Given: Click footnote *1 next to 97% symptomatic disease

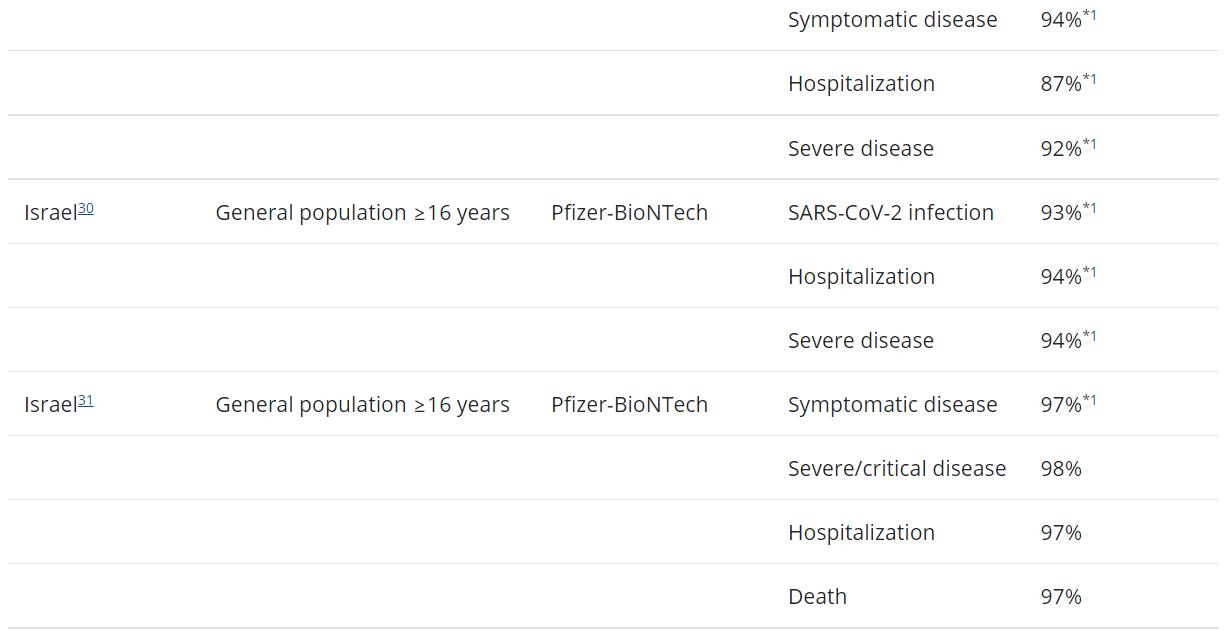Looking at the screenshot, I should [x=1090, y=400].
